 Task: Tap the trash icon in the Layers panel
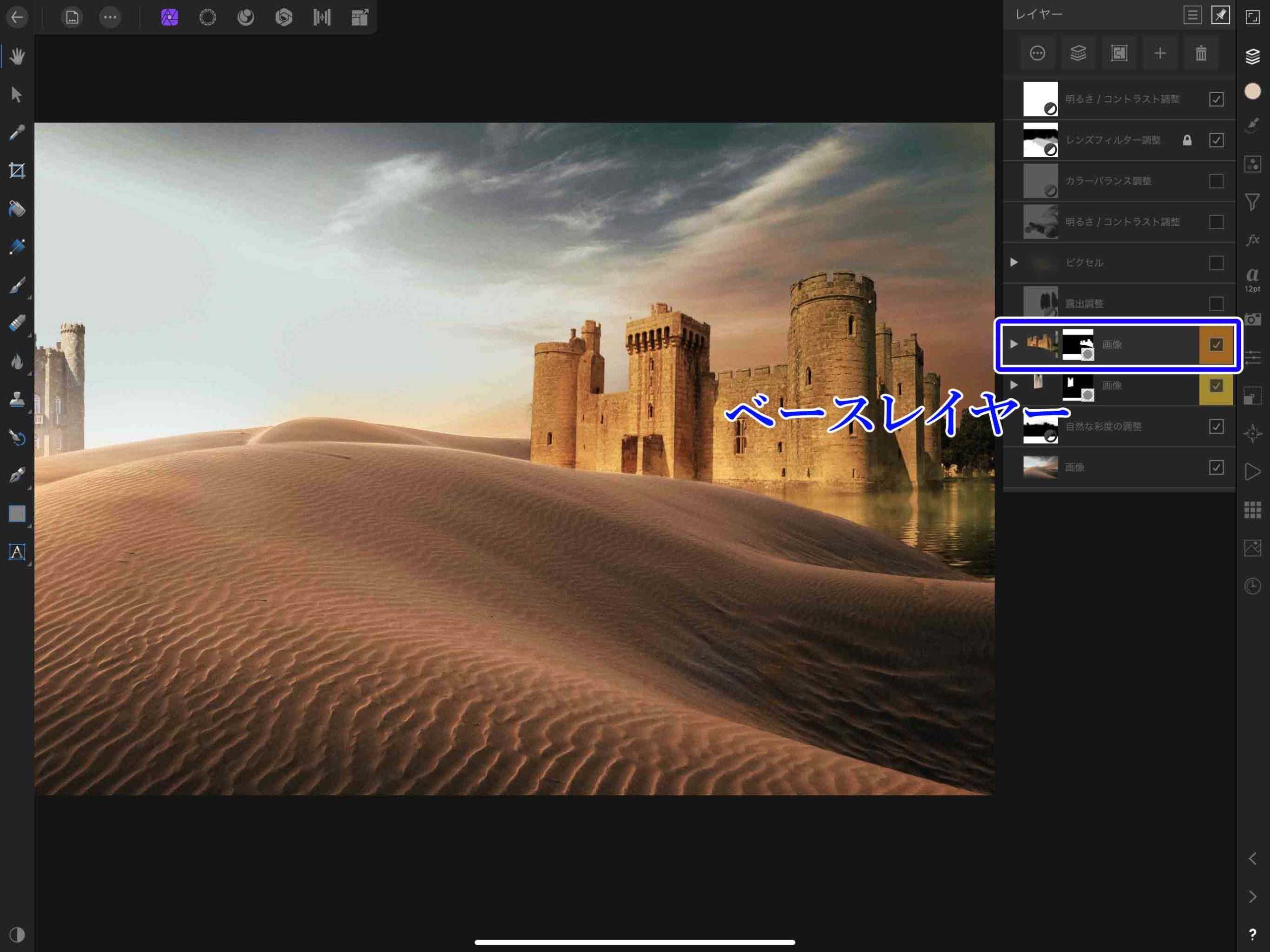click(x=1201, y=54)
